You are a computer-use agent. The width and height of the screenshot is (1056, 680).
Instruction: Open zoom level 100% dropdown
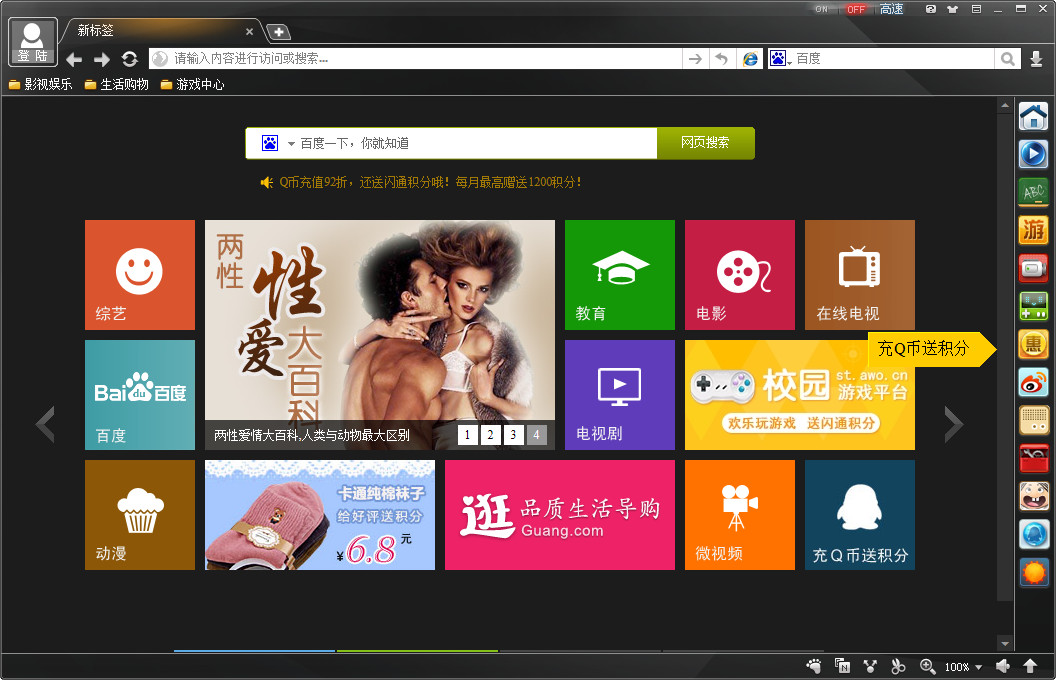coord(963,667)
